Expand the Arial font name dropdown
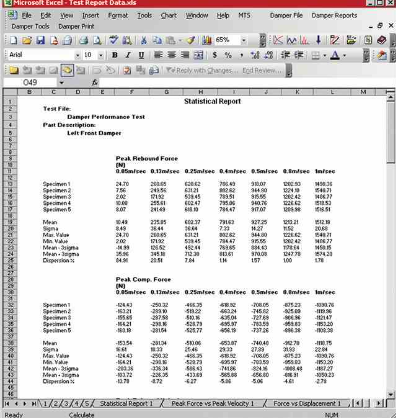The width and height of the screenshot is (396, 418). (77, 55)
